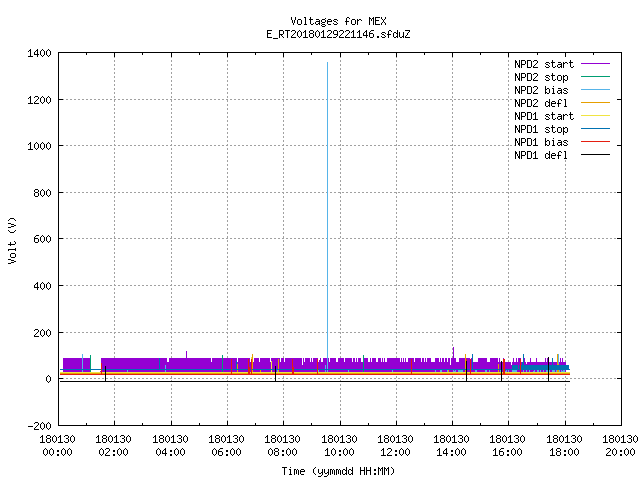
Task: Click the plot title 'Voltages for MEX'
Action: [338, 21]
